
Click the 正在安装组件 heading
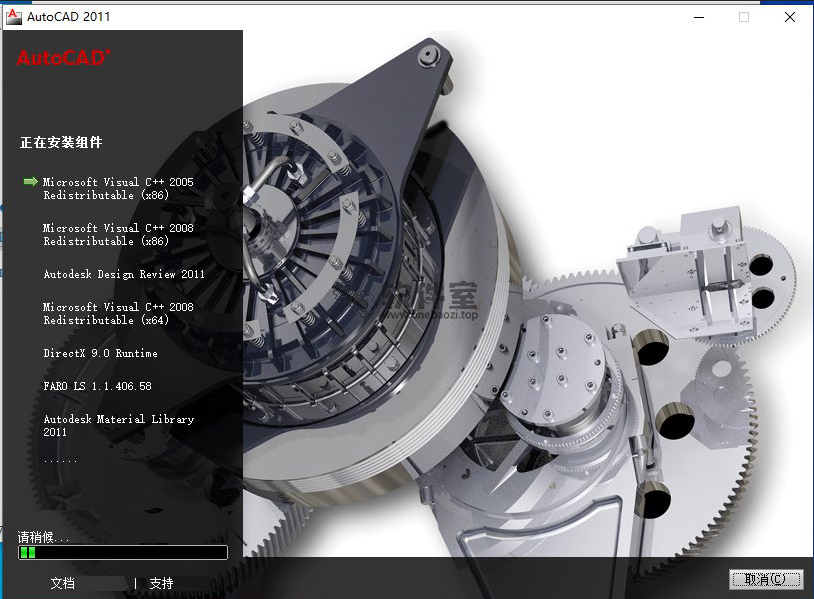[x=61, y=143]
